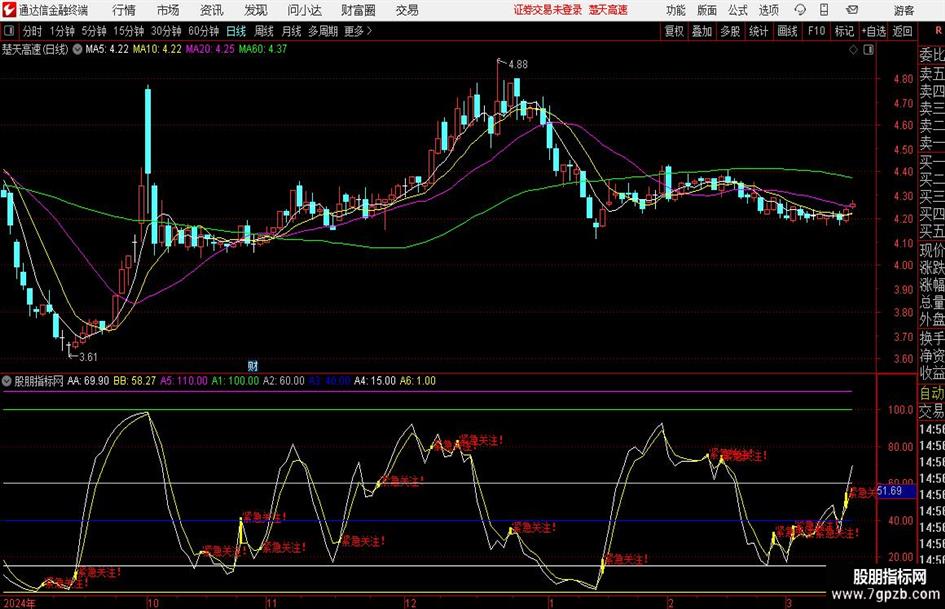Viewport: 945px width, 609px height.
Task: Switch to the 5分钟 period tab
Action: click(94, 31)
